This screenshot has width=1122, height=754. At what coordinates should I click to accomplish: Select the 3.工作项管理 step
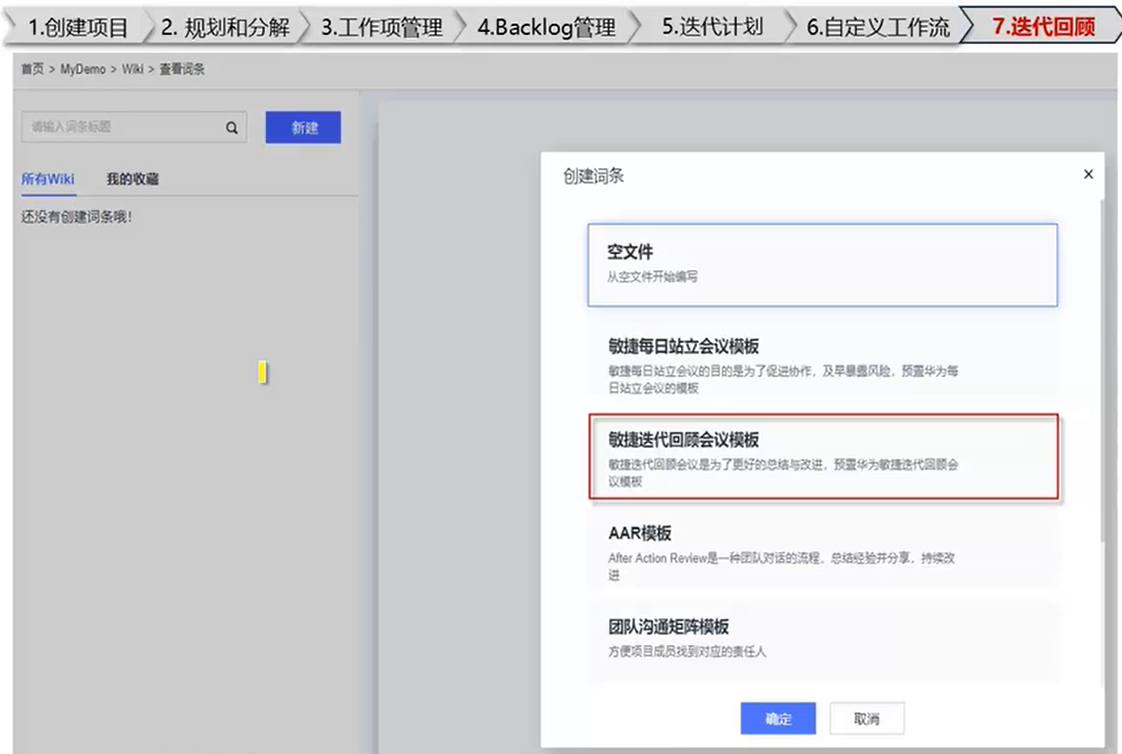click(x=382, y=27)
